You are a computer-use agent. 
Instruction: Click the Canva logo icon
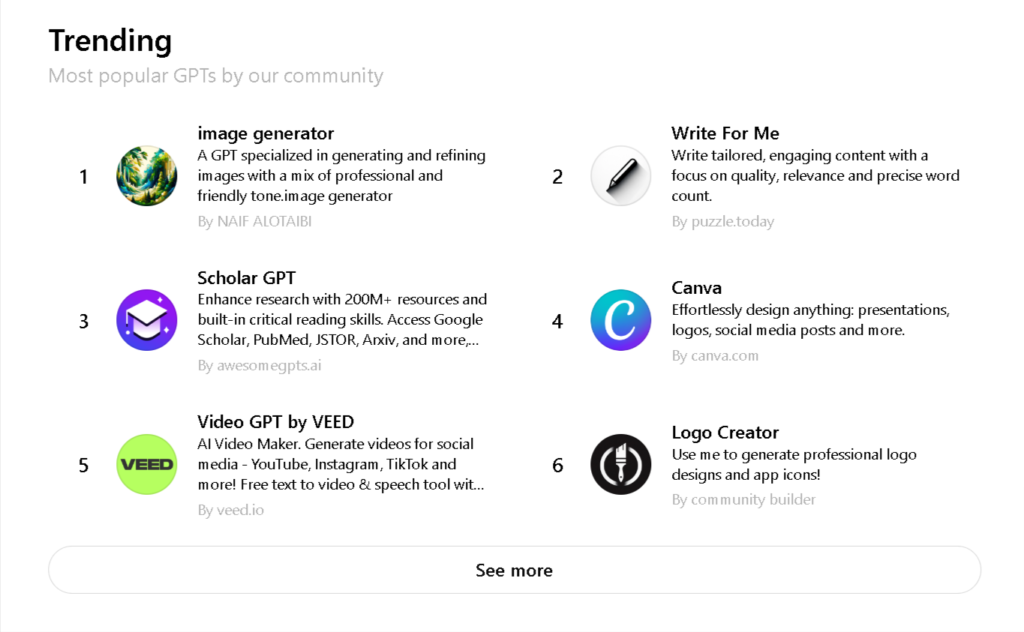click(x=620, y=320)
